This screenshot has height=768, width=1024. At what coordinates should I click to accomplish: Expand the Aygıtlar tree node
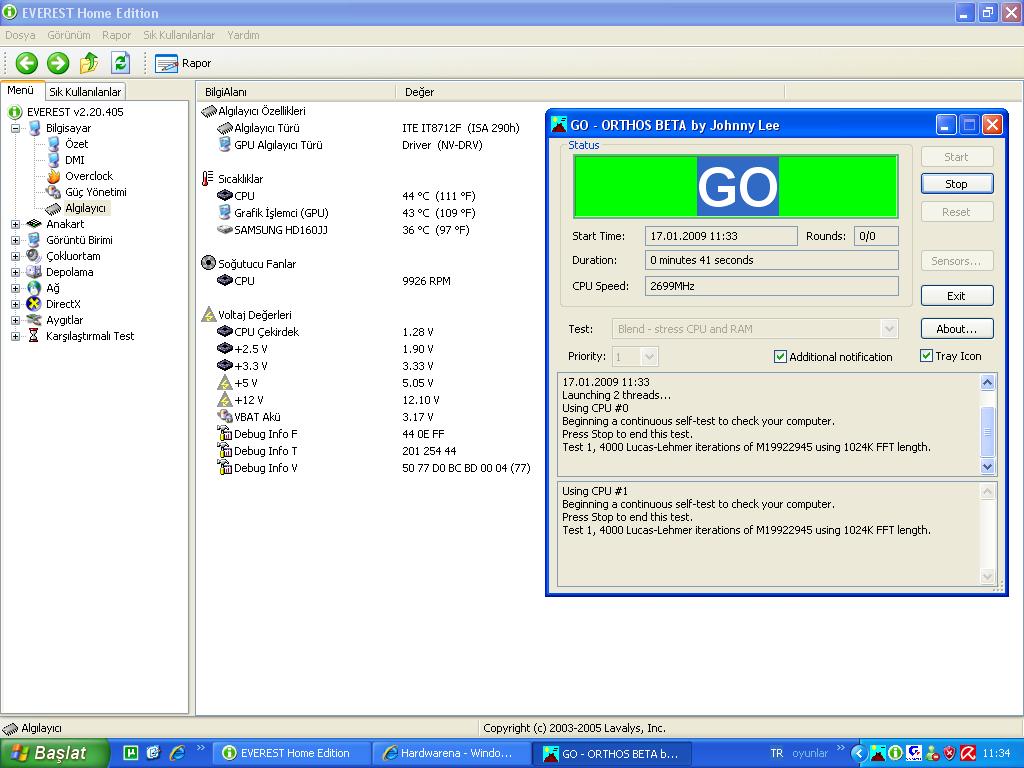click(16, 320)
